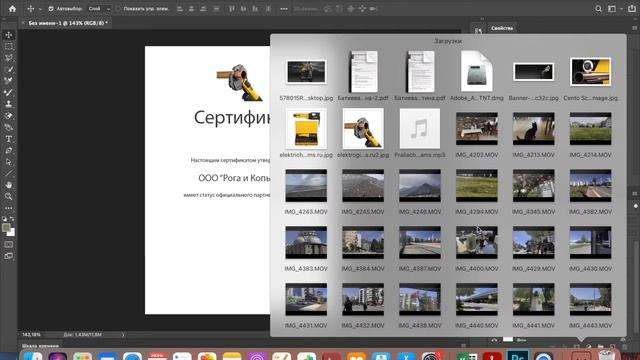The image size is (640, 360).
Task: Select the Eyedropper tool
Action: 9,70
